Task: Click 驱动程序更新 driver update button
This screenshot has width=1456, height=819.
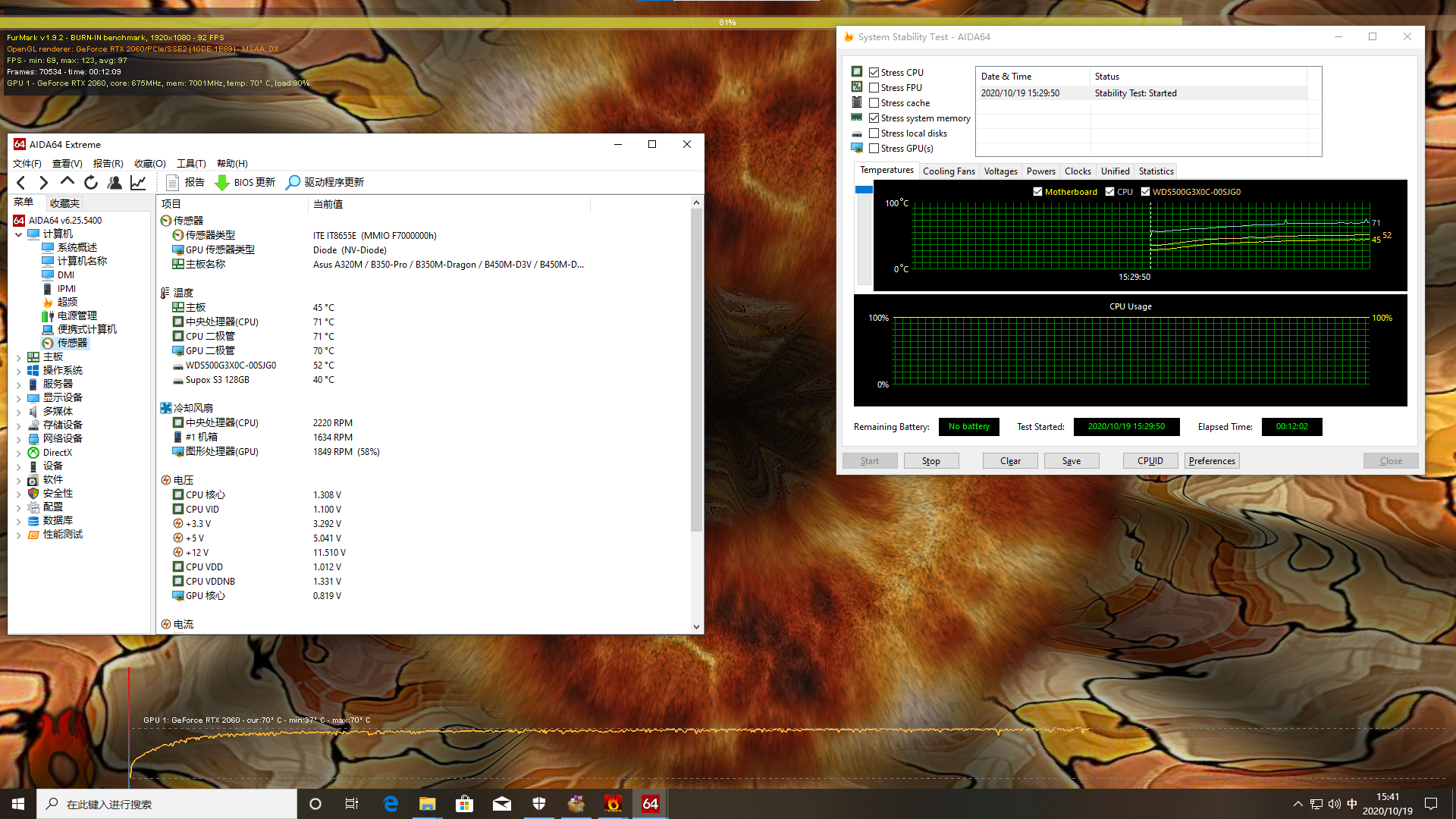Action: tap(325, 183)
